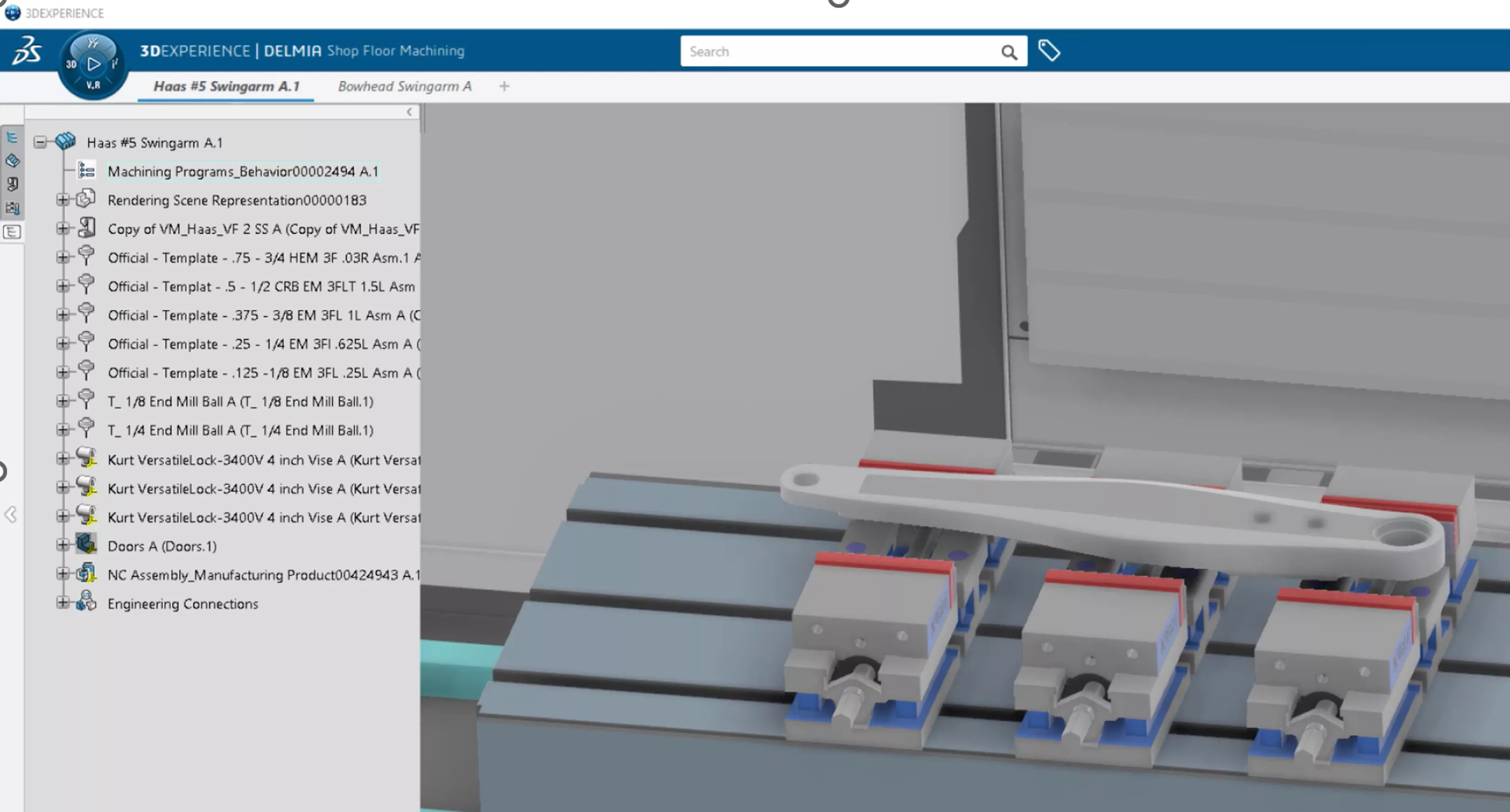1510x812 pixels.
Task: Expand T_ 1/4 End Mill Ball node
Action: [x=62, y=429]
